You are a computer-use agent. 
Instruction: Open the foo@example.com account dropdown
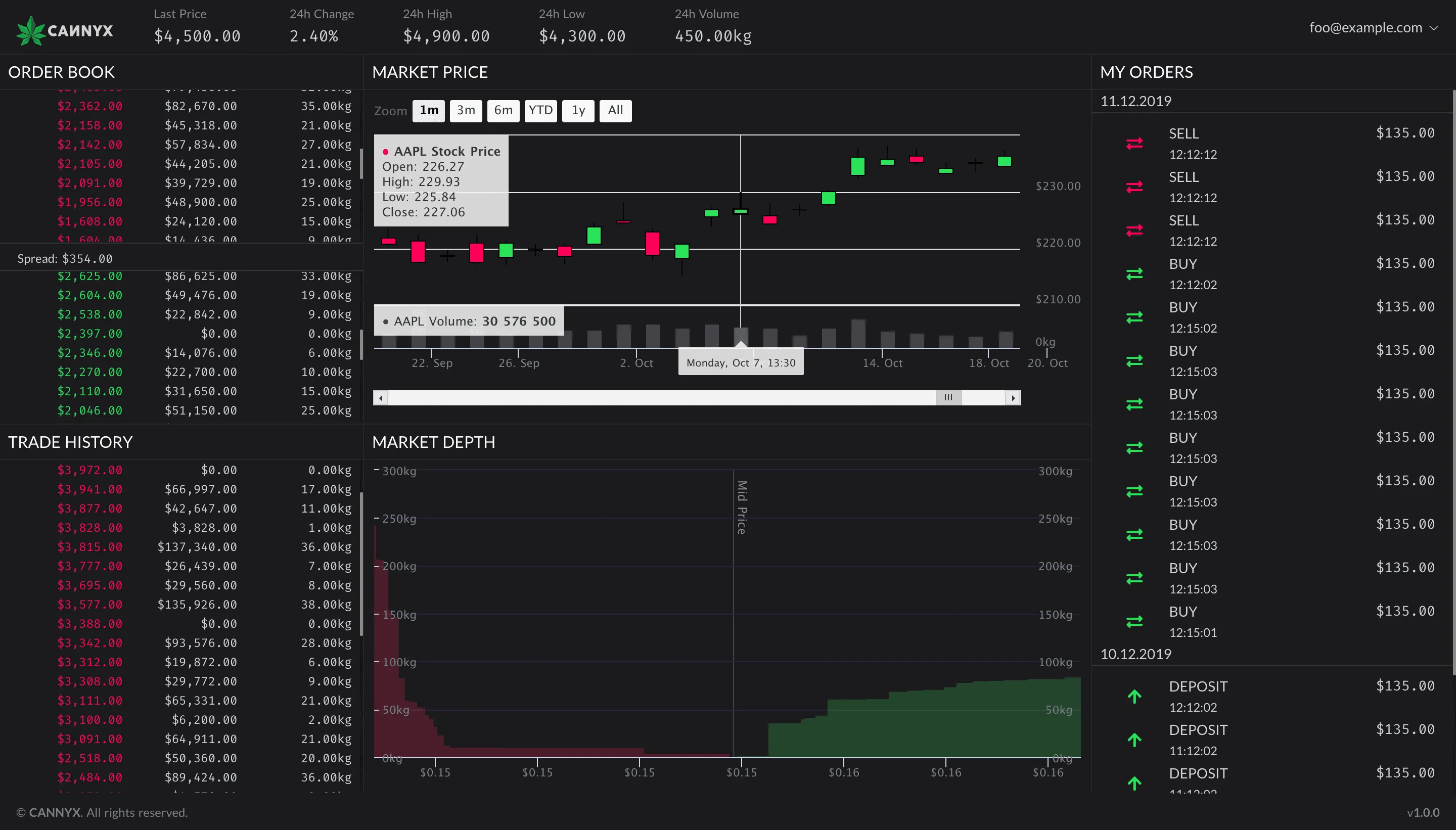pyautogui.click(x=1373, y=27)
